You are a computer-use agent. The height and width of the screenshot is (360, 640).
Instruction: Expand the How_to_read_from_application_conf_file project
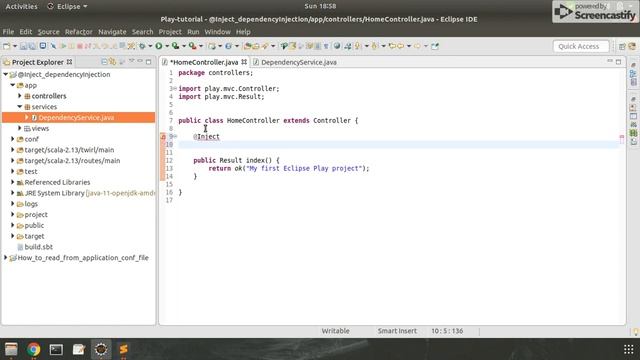tap(6, 258)
